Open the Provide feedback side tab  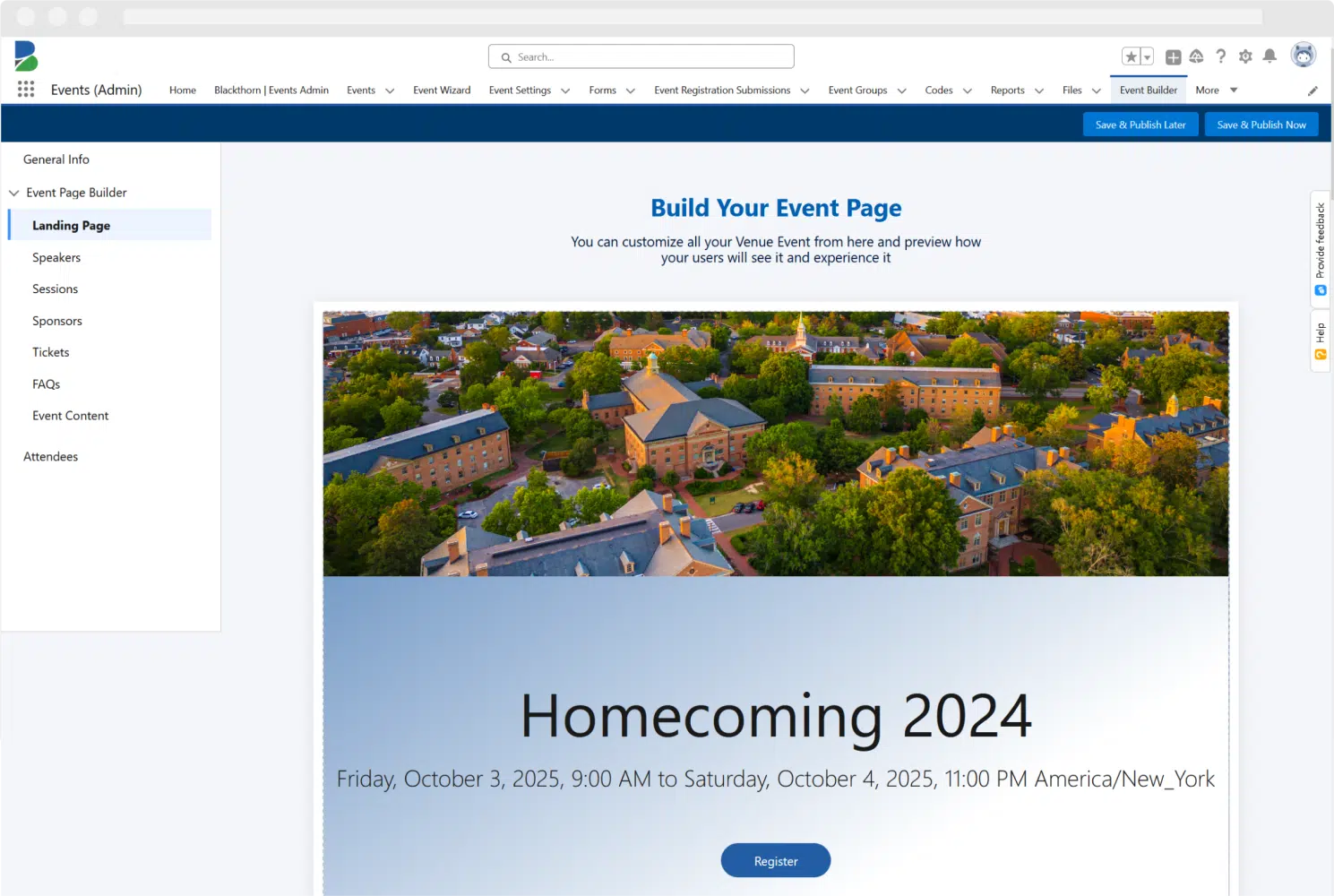click(1320, 248)
